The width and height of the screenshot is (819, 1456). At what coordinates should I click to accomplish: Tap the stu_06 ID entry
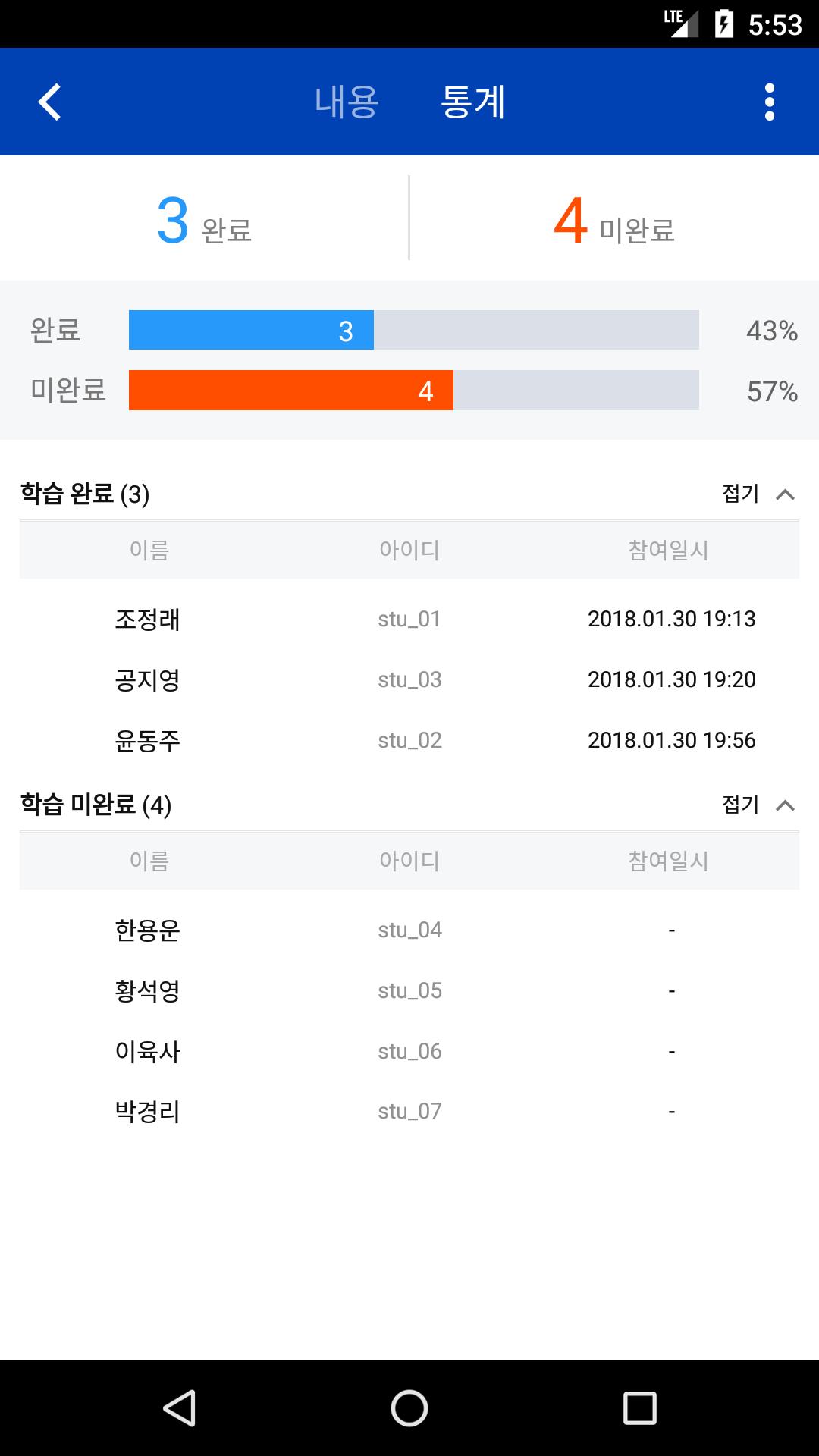tap(409, 1051)
